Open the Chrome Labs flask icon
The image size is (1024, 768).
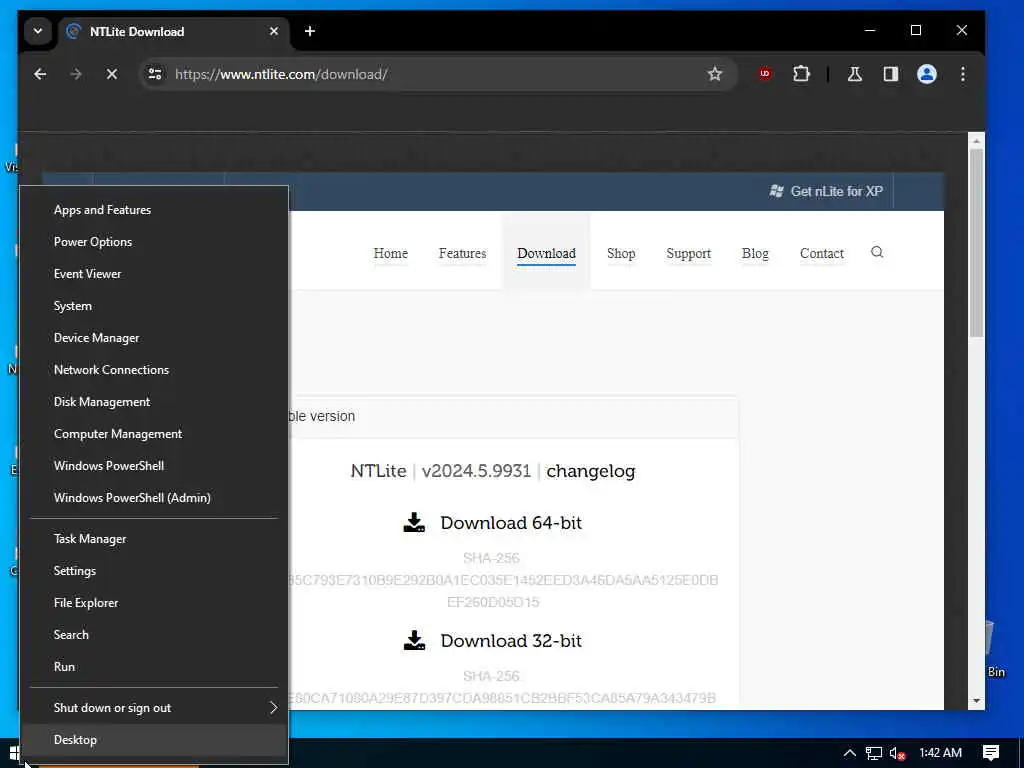(855, 74)
